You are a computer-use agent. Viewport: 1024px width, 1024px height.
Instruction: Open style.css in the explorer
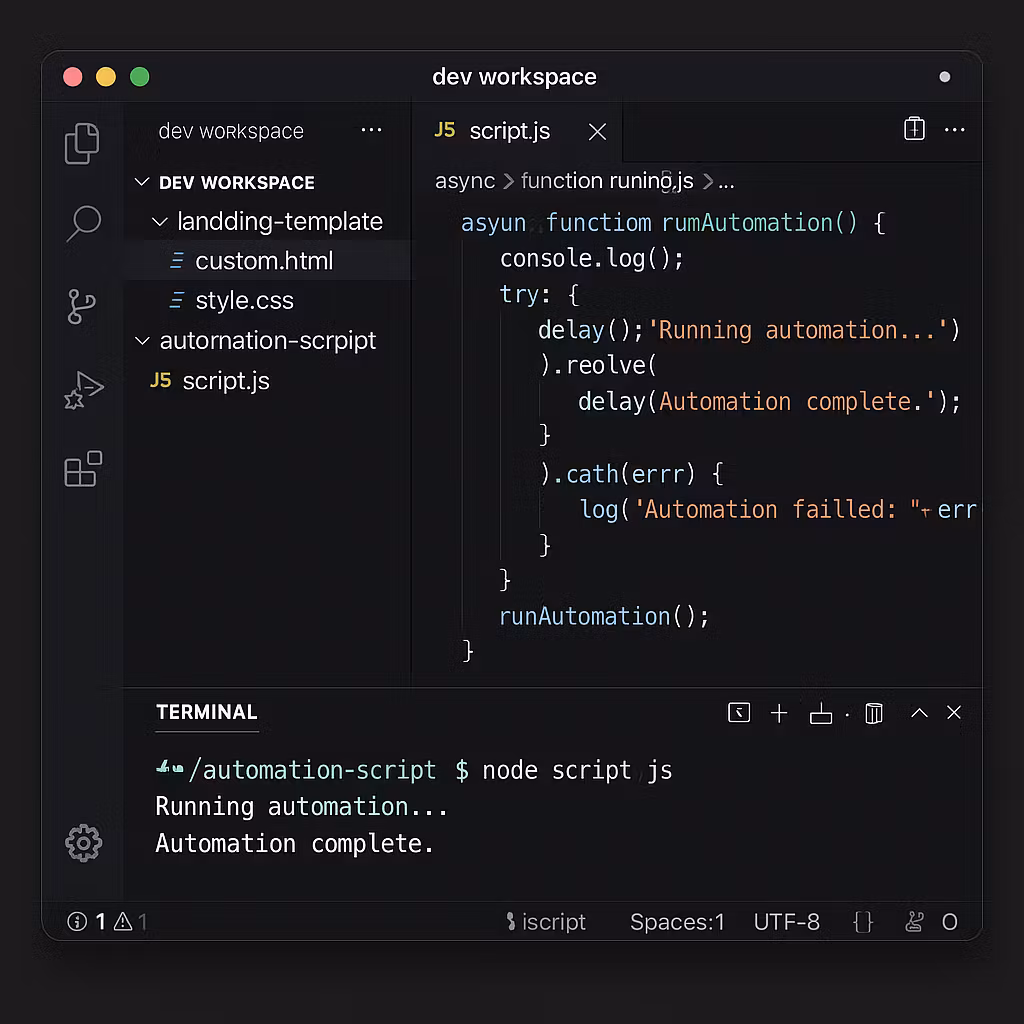pos(245,300)
